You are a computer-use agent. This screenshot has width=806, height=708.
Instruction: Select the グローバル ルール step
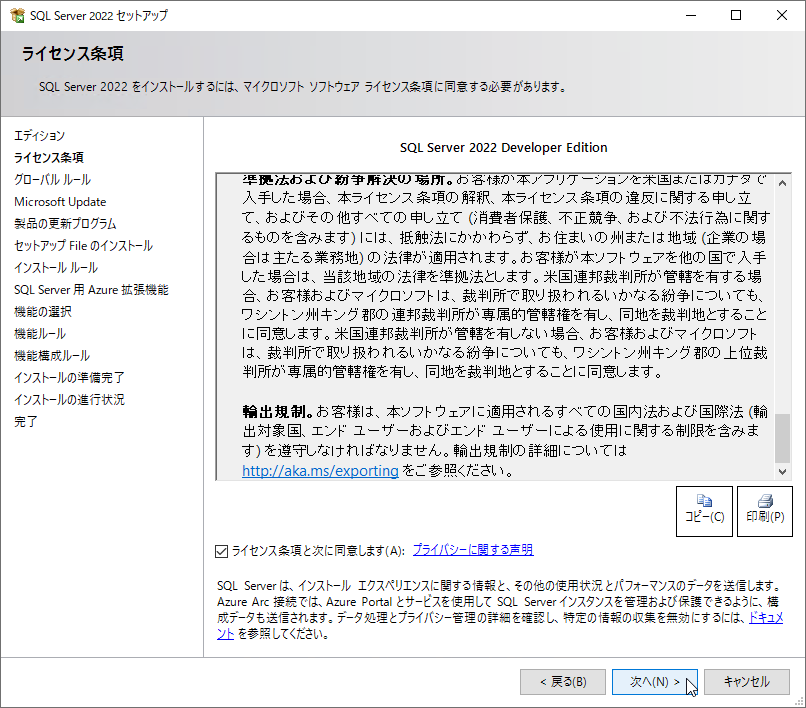52,179
